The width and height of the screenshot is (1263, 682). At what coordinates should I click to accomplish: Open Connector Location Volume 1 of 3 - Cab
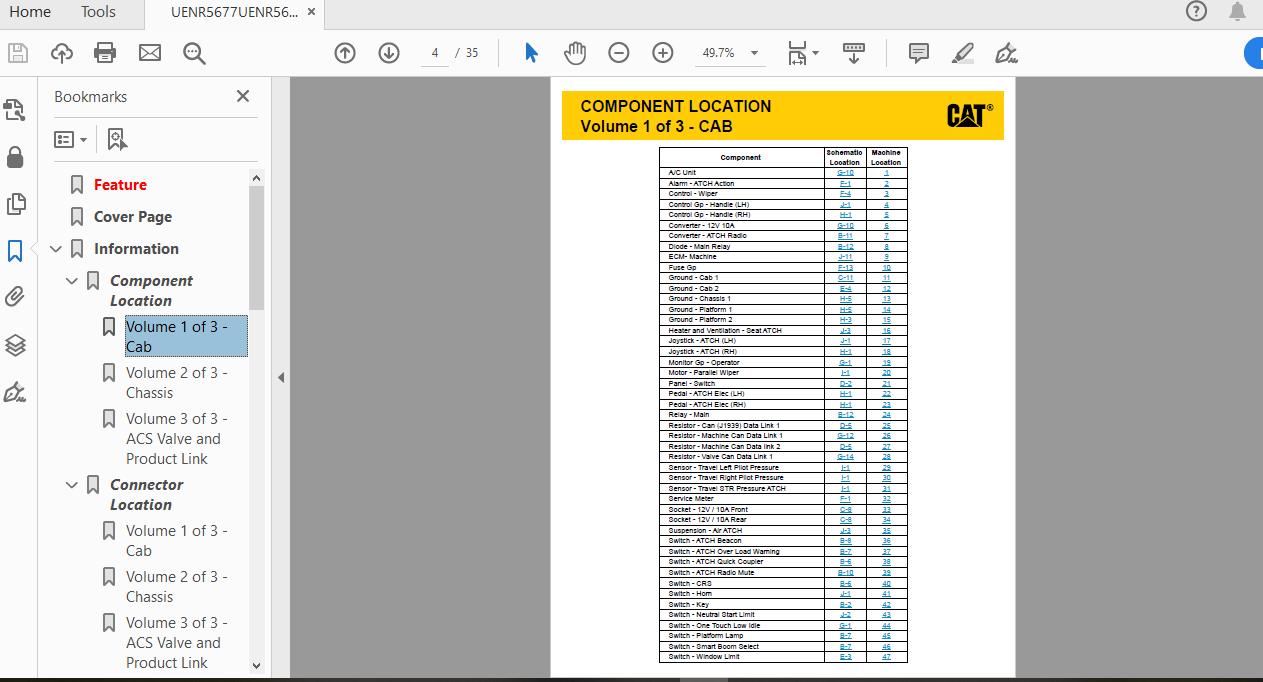click(x=177, y=540)
